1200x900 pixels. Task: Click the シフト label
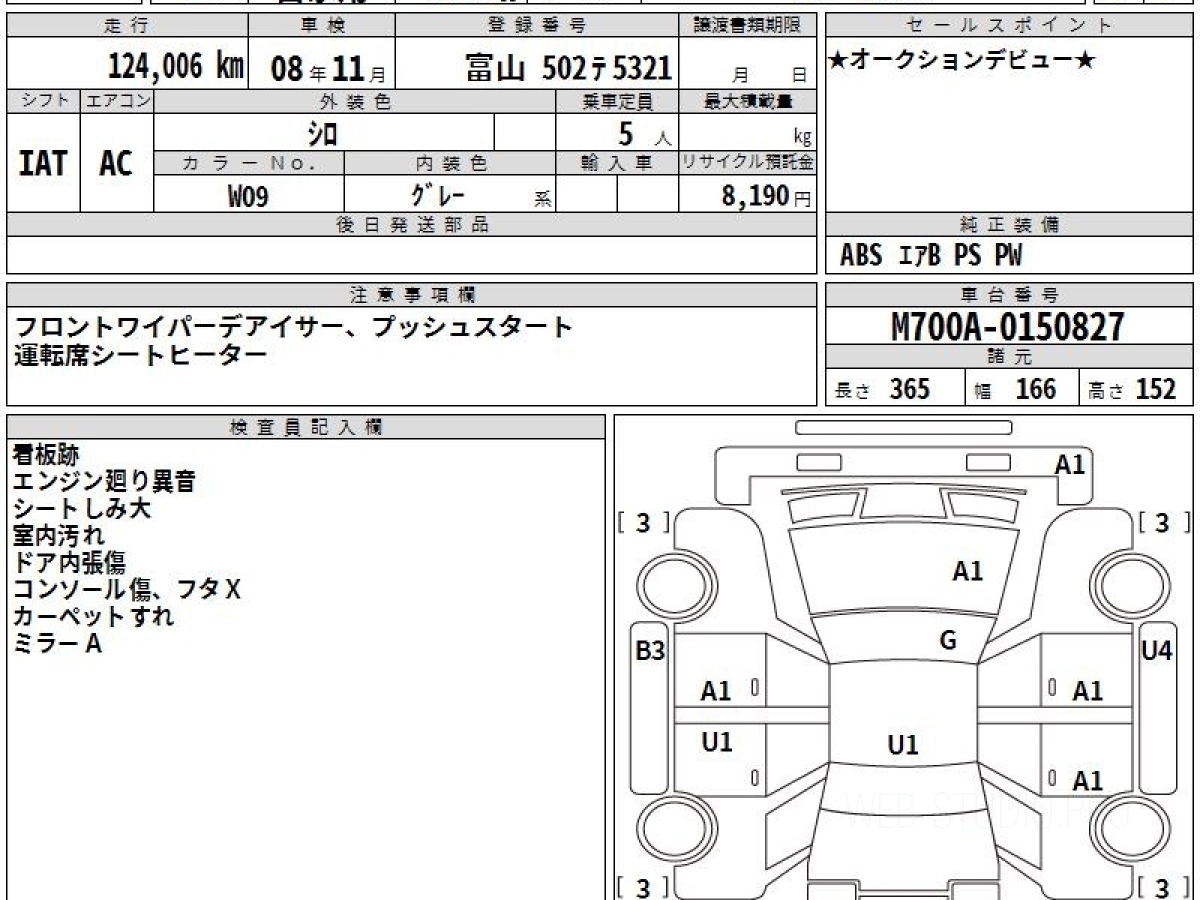44,101
